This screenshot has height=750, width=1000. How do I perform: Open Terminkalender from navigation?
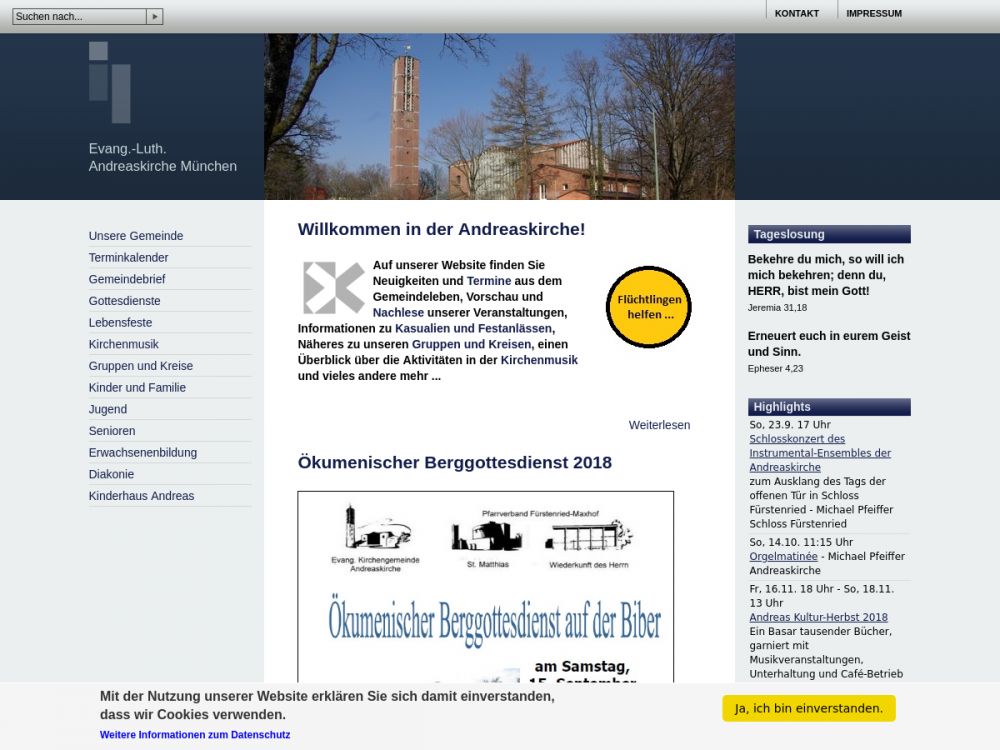(x=128, y=258)
